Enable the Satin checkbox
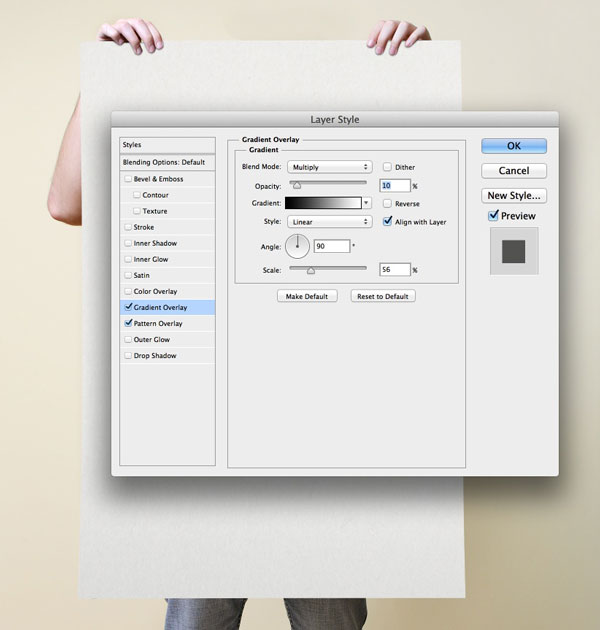 pyautogui.click(x=128, y=275)
